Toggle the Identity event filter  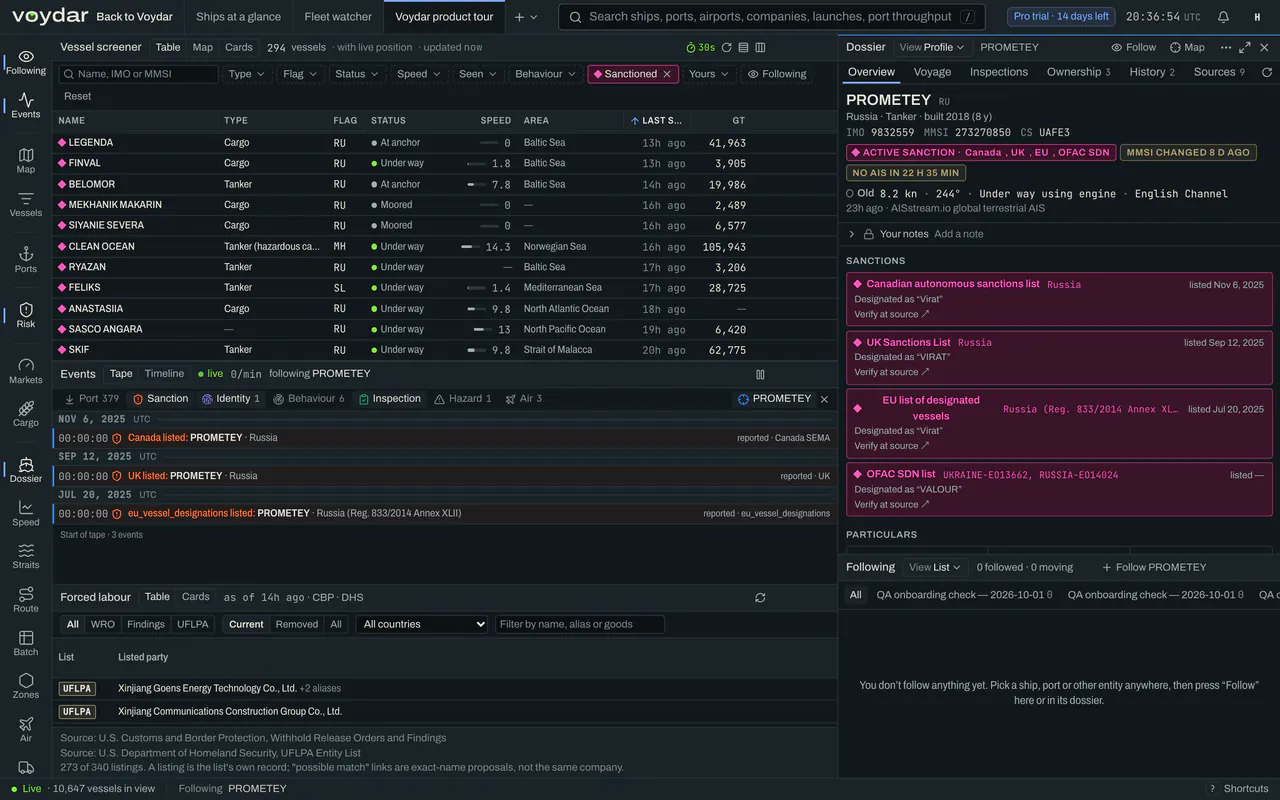[x=231, y=398]
